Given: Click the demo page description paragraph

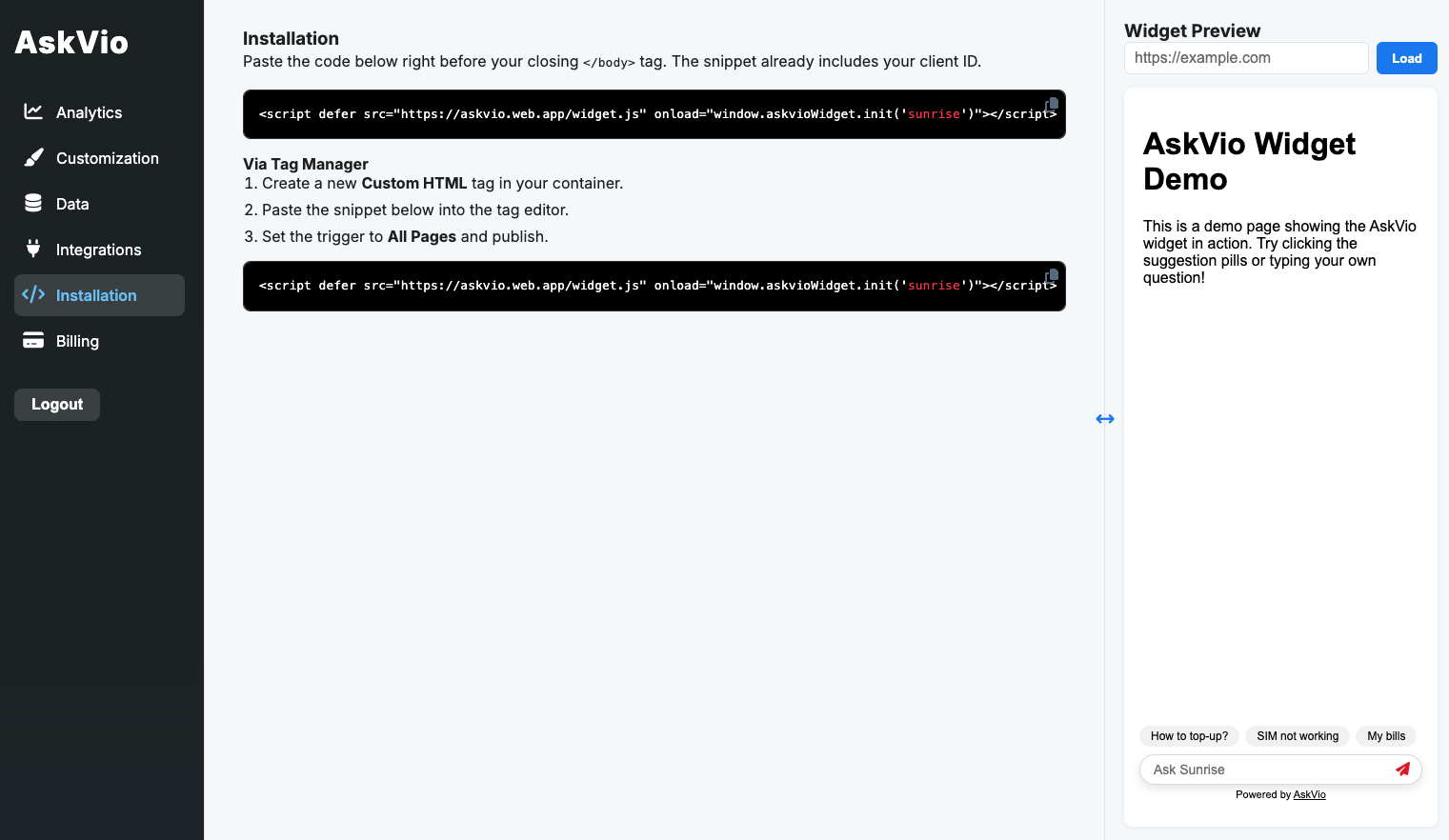Looking at the screenshot, I should pos(1279,251).
